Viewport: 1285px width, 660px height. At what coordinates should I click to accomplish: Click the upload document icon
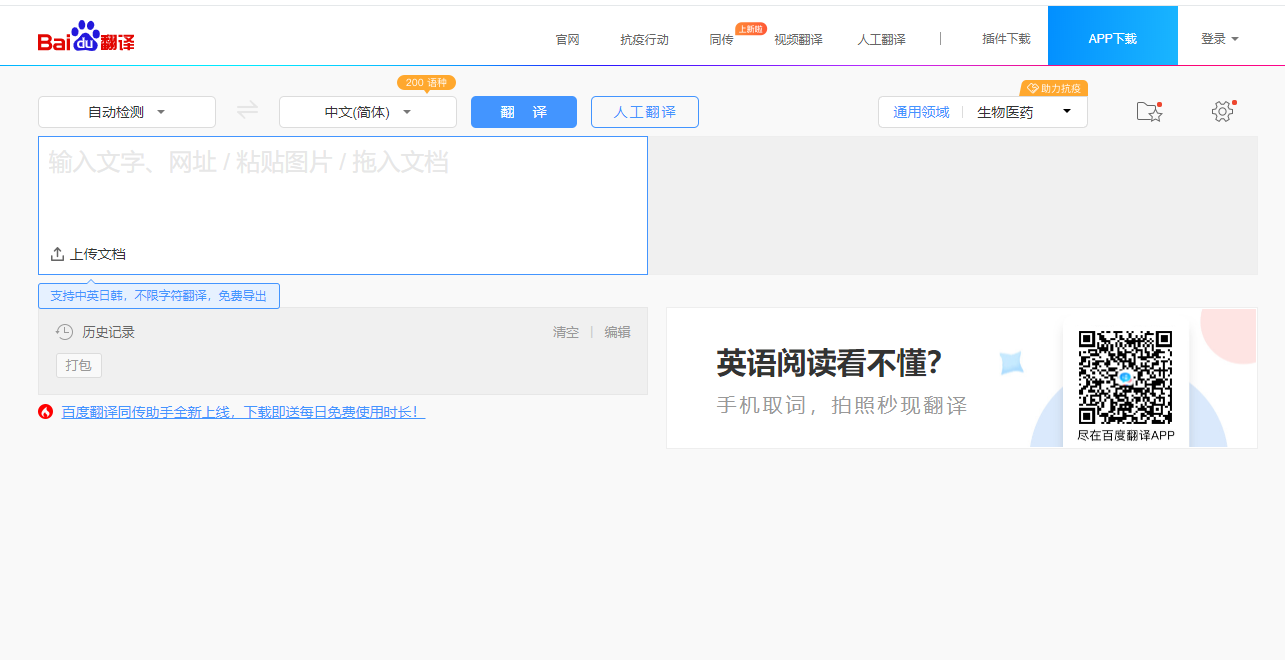57,254
